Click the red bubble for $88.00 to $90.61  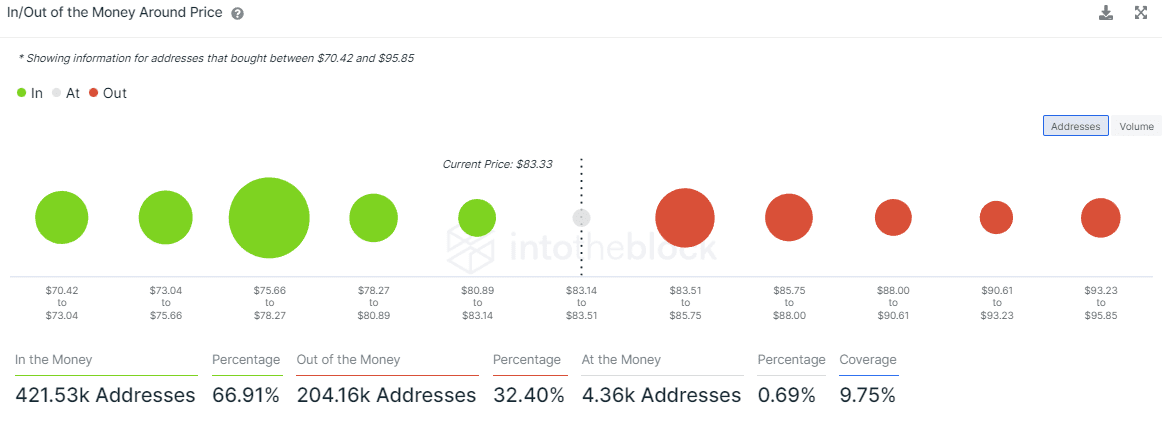coord(893,218)
